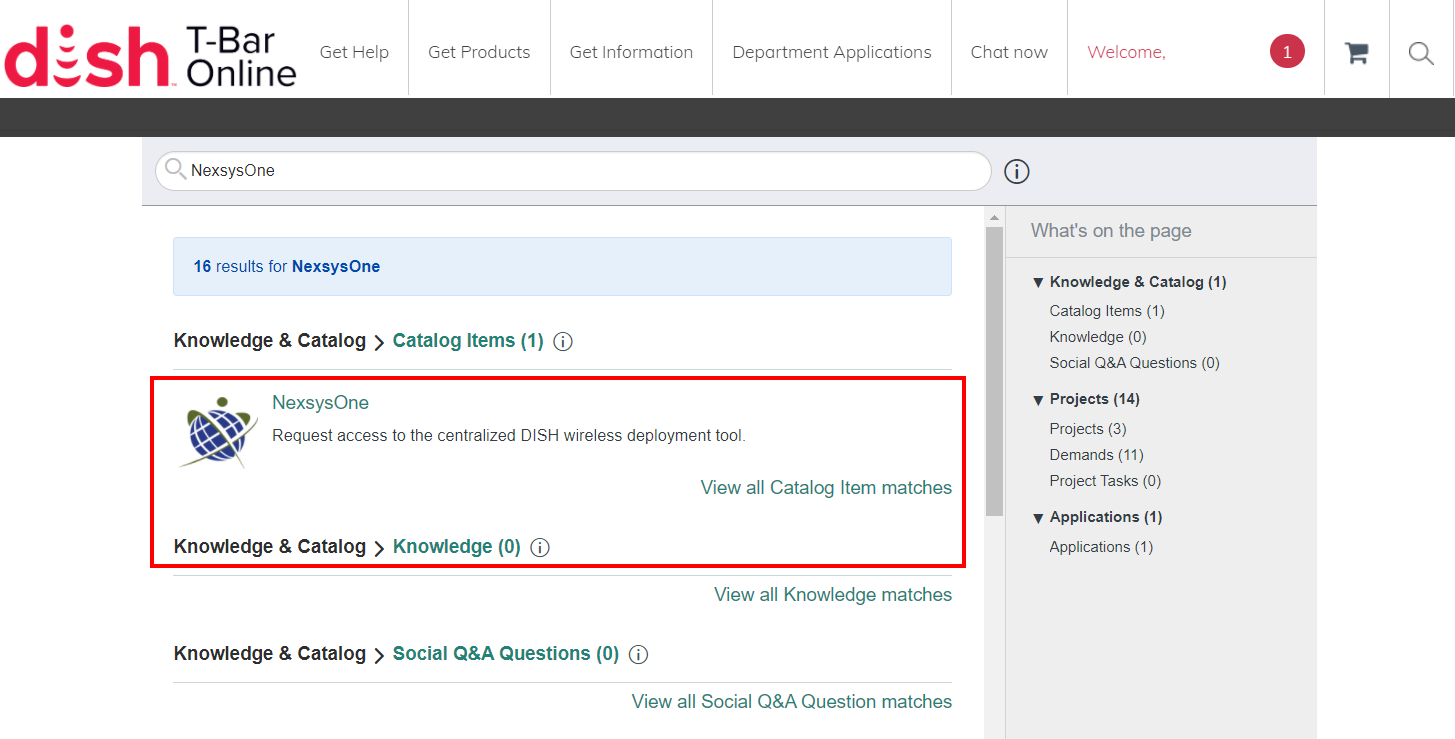Select Catalog Items (1) in sidebar
The height and width of the screenshot is (739, 1455).
1107,311
